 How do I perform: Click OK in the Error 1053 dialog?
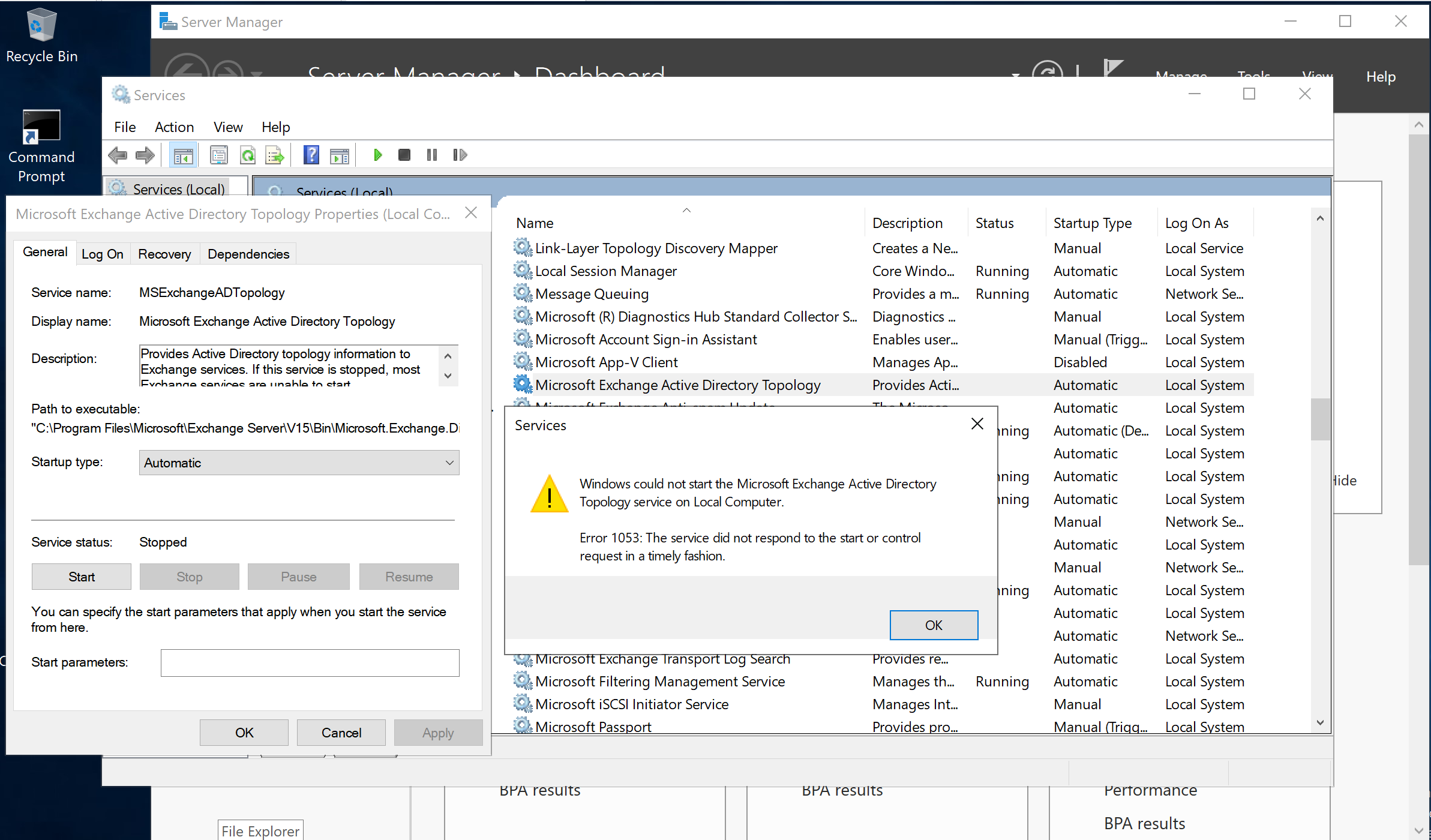coord(934,625)
